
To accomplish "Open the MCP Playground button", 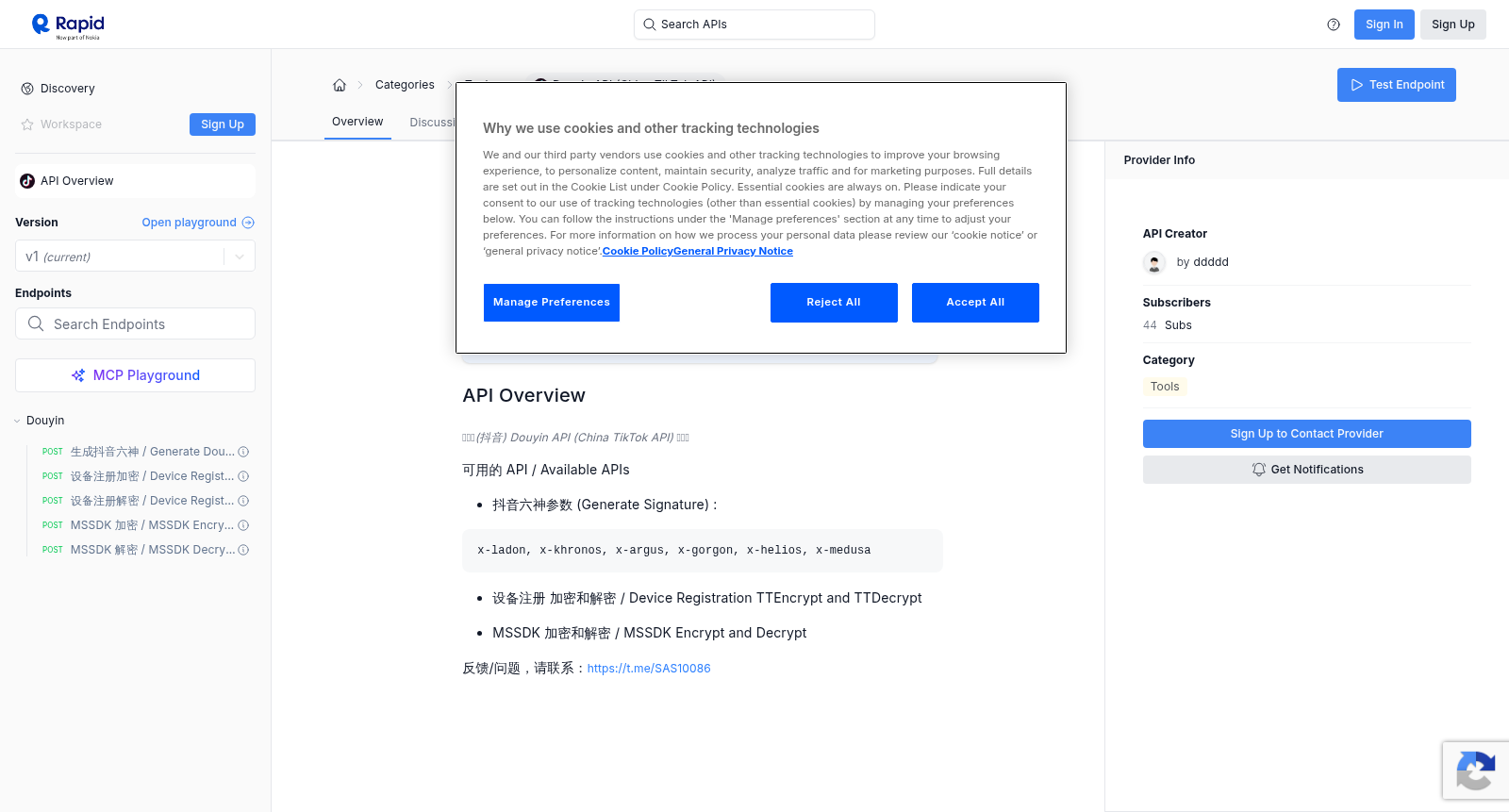I will pyautogui.click(x=135, y=375).
